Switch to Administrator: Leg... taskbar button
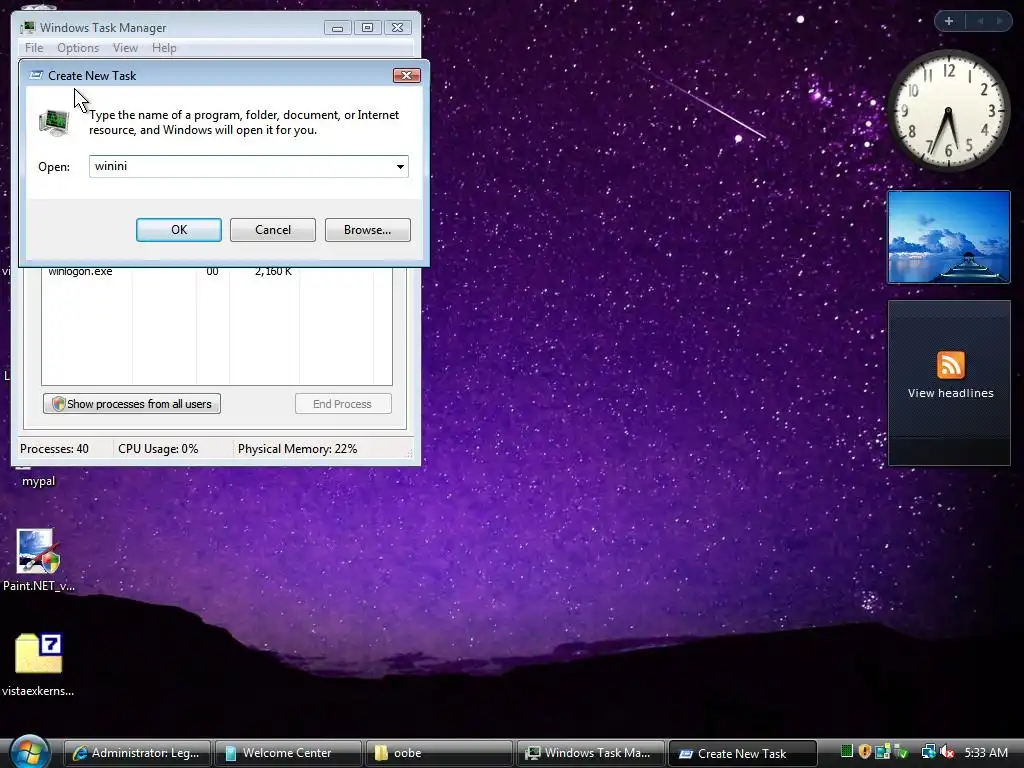The height and width of the screenshot is (768, 1024). pos(137,753)
